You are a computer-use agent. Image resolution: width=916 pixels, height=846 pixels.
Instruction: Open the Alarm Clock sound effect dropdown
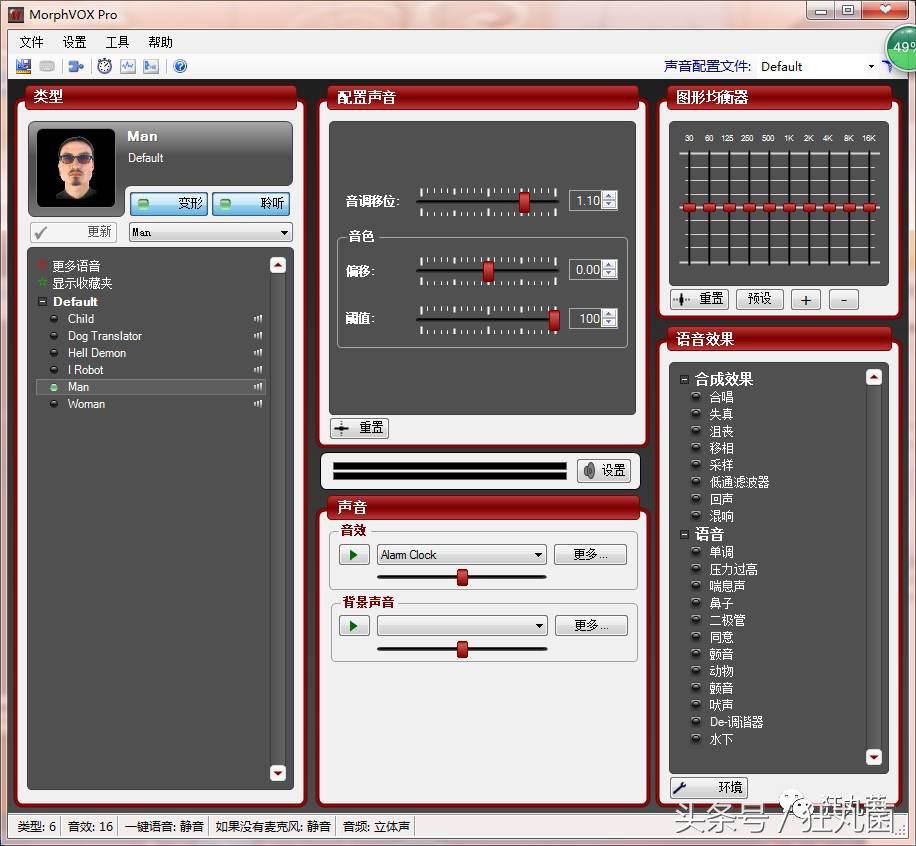538,555
